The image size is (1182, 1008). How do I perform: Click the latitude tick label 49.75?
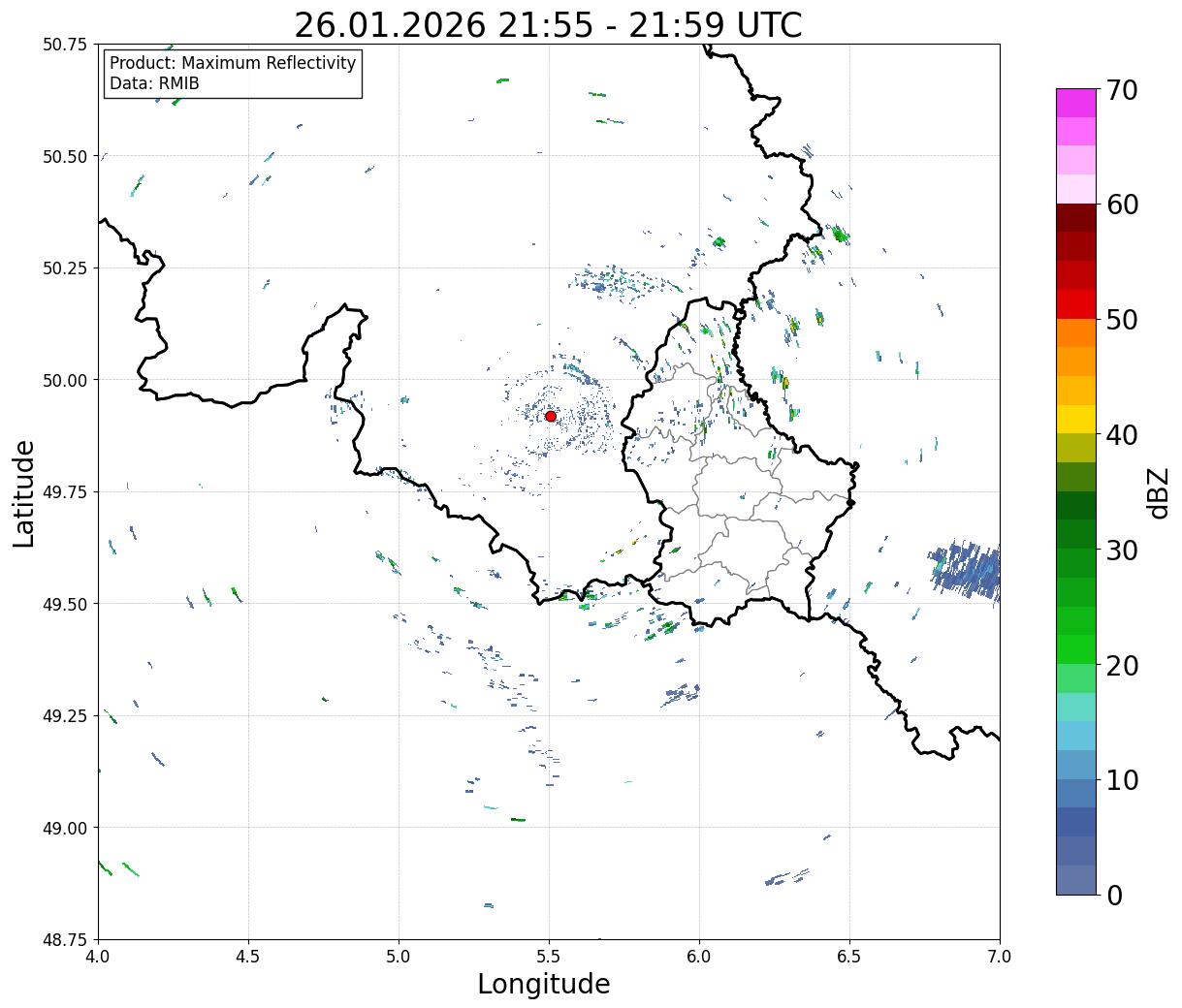65,492
